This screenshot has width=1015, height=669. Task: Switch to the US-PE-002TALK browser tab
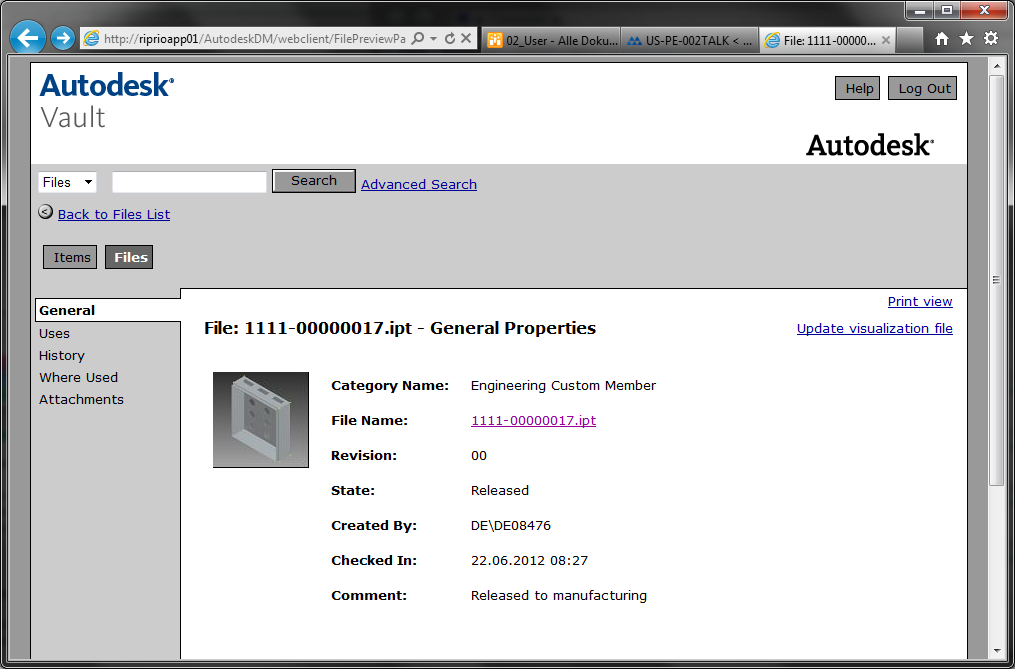689,41
